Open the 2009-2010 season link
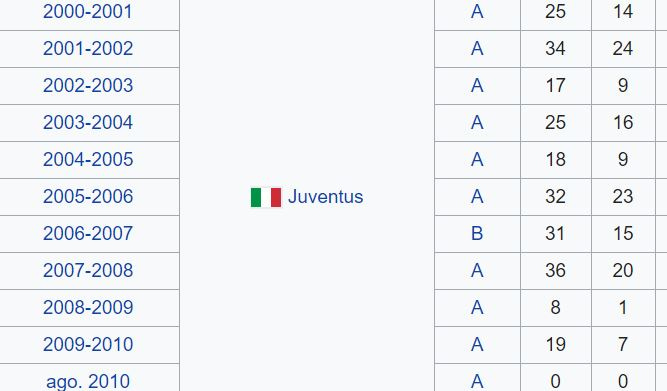 tap(88, 345)
